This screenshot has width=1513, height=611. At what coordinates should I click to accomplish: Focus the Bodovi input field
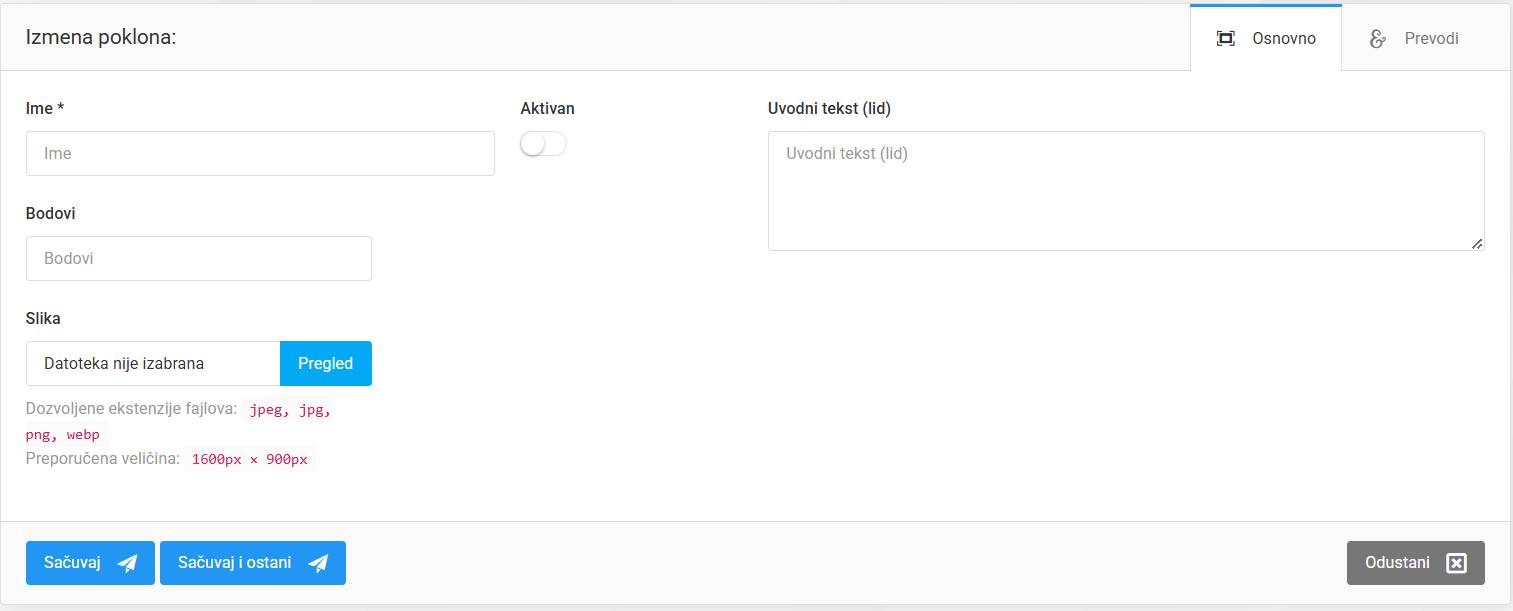click(198, 259)
